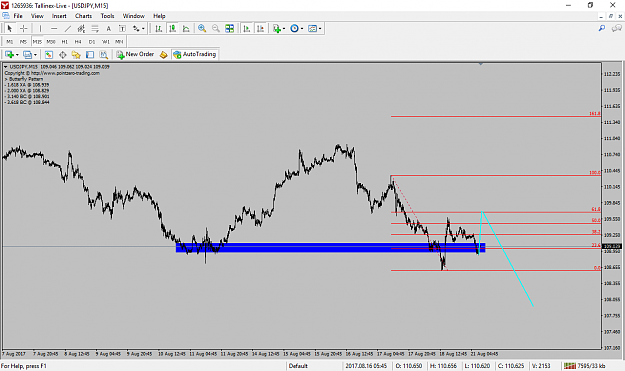Open the Indicators list dropdown
Screen dimensions: 625x371
pos(284,28)
